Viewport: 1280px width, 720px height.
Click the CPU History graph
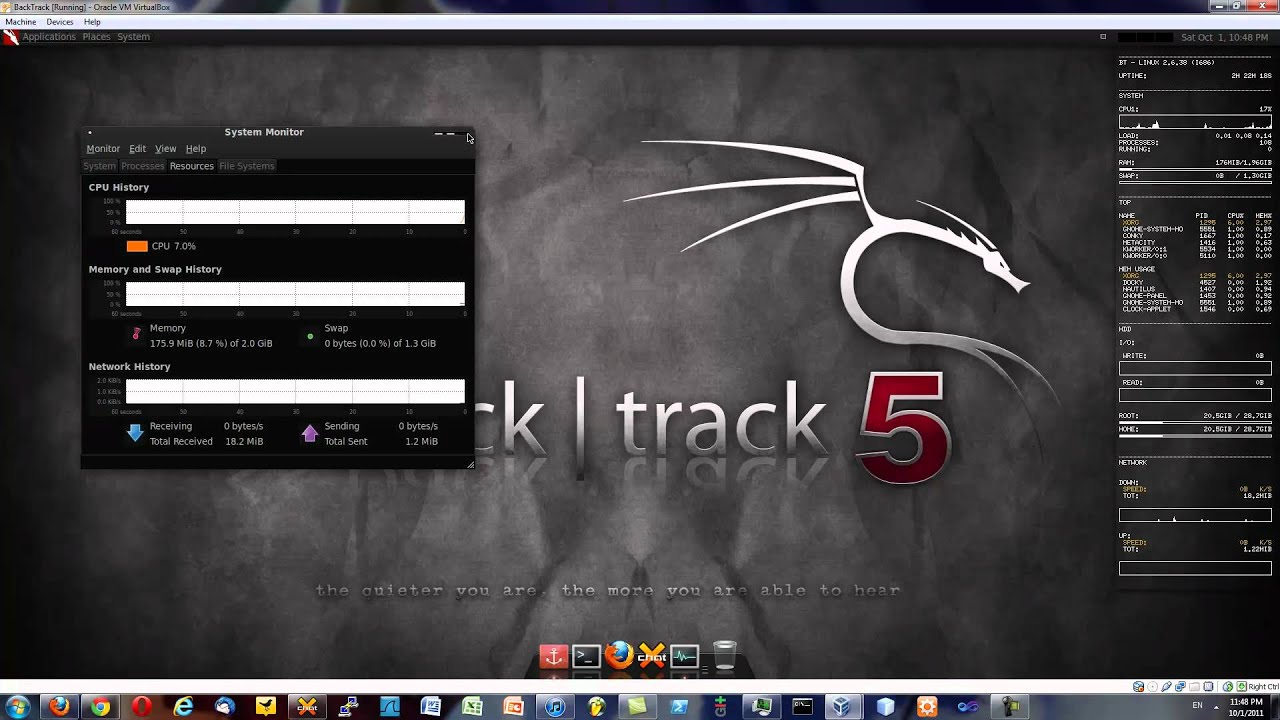point(295,212)
